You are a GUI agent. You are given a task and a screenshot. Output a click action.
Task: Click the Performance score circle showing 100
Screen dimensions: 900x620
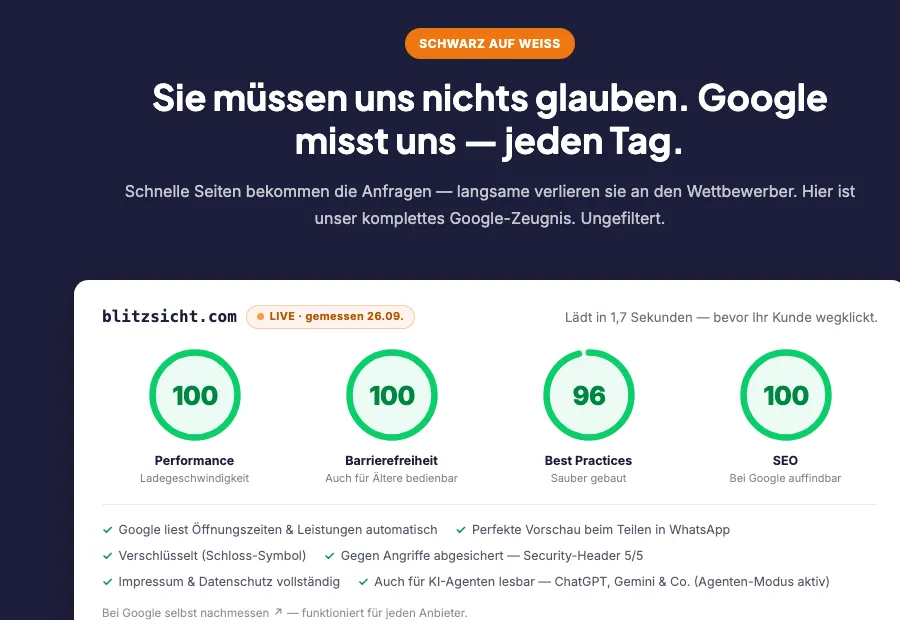click(x=195, y=395)
